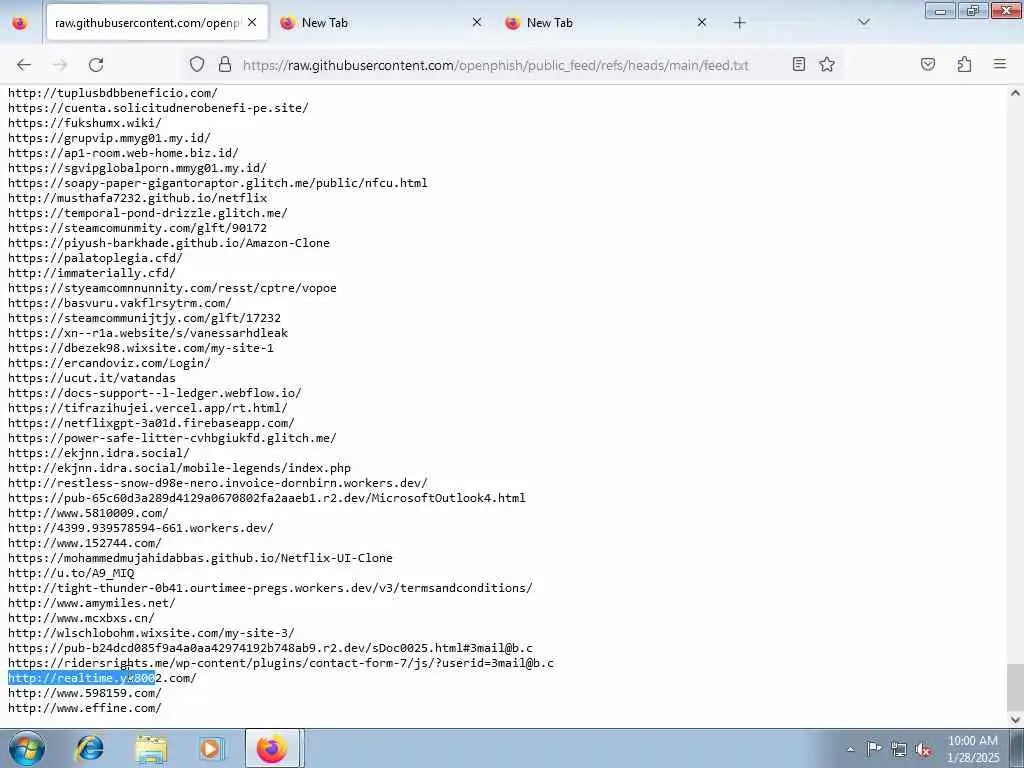Open the Action Center flag icon

[x=874, y=749]
